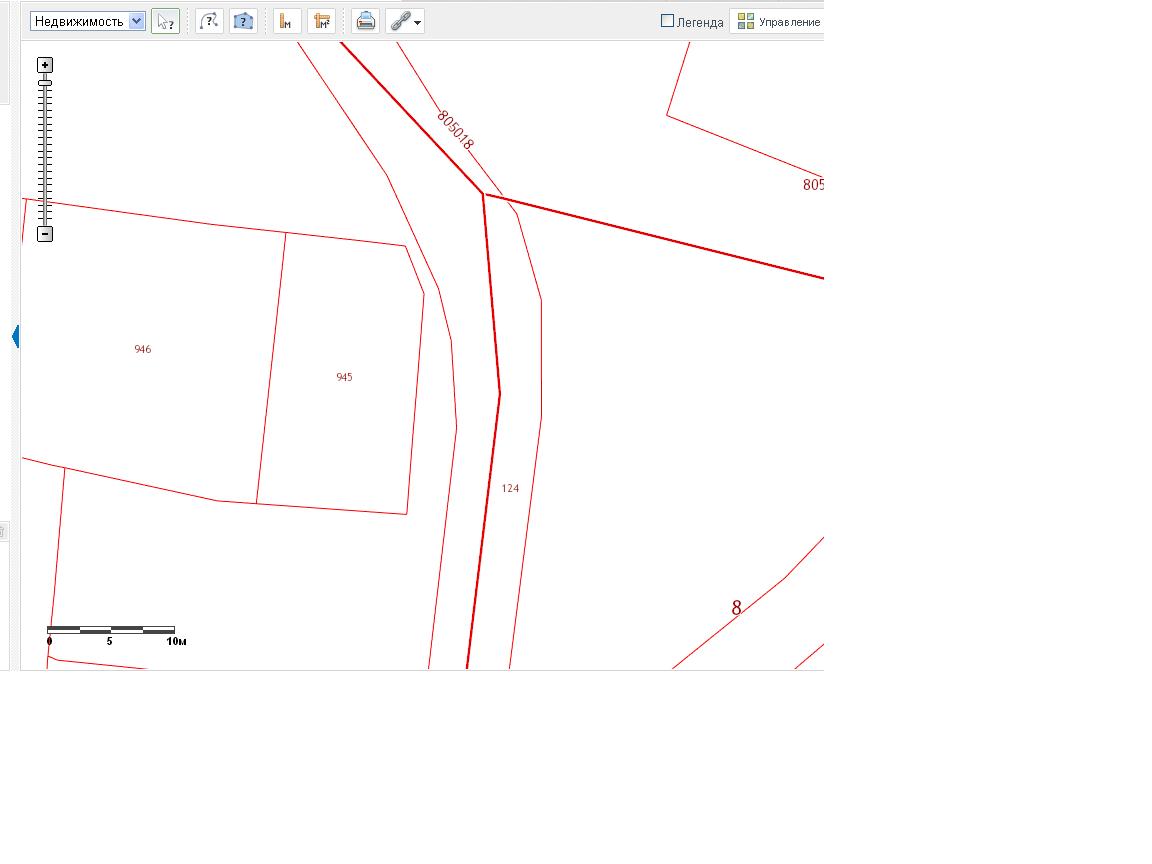Click parcel 946 on the map

143,350
